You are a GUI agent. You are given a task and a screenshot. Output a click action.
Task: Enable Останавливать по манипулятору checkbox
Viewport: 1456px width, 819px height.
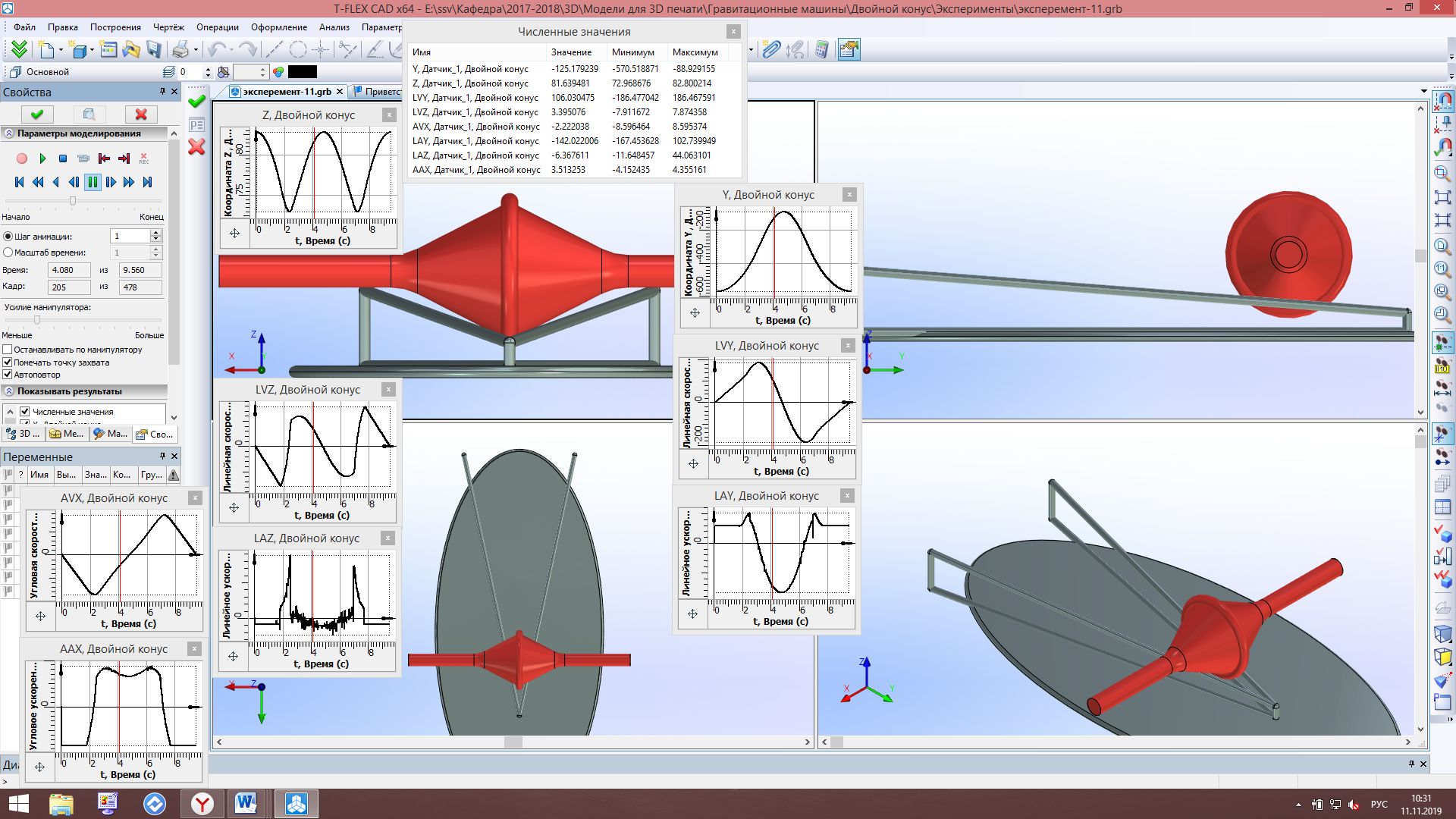[x=8, y=350]
